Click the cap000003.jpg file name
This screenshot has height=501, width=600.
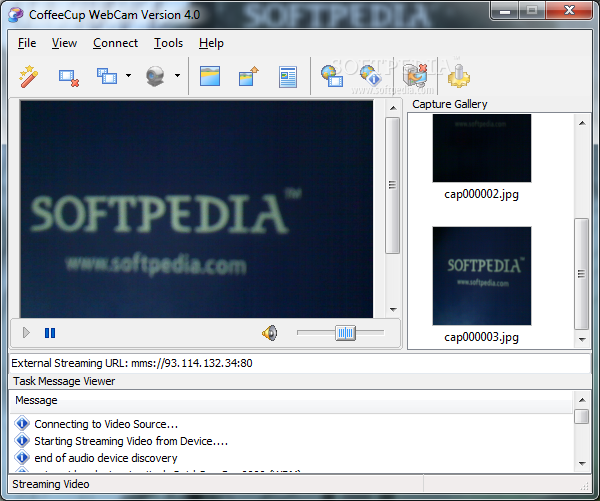481,337
